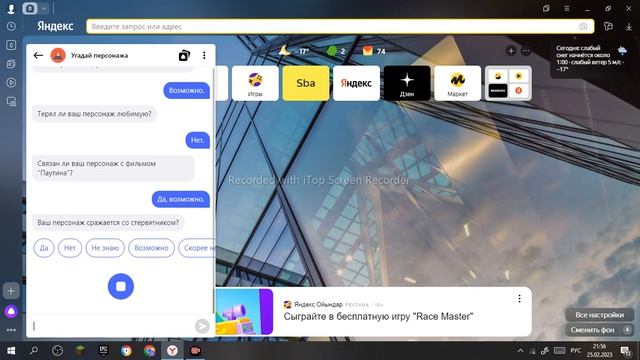Add a sidebar app with plus

pos(11,291)
